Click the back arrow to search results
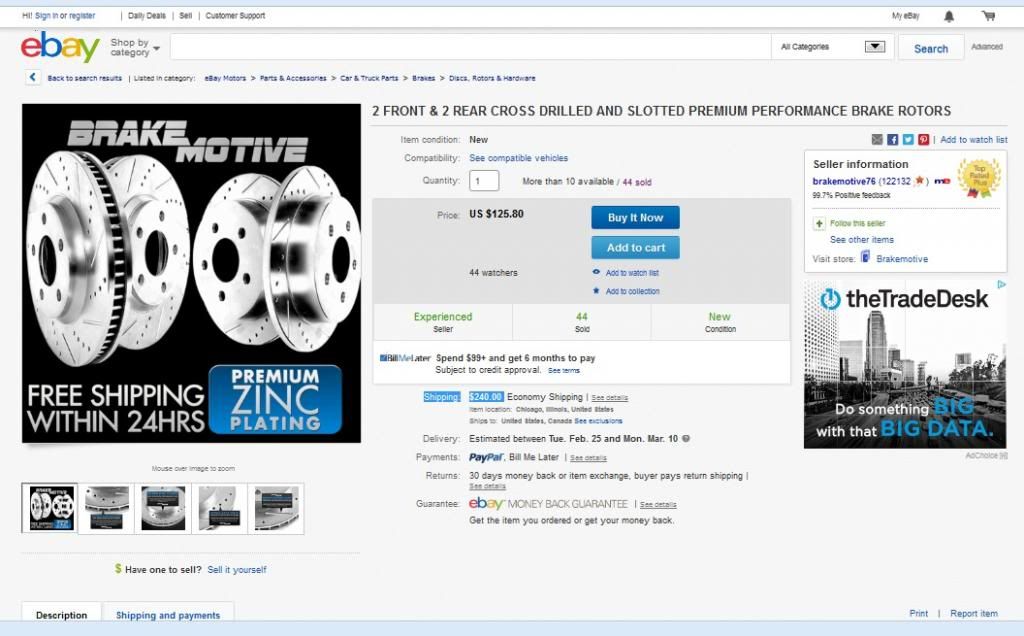Screen dimensions: 1024x636 [x=33, y=78]
